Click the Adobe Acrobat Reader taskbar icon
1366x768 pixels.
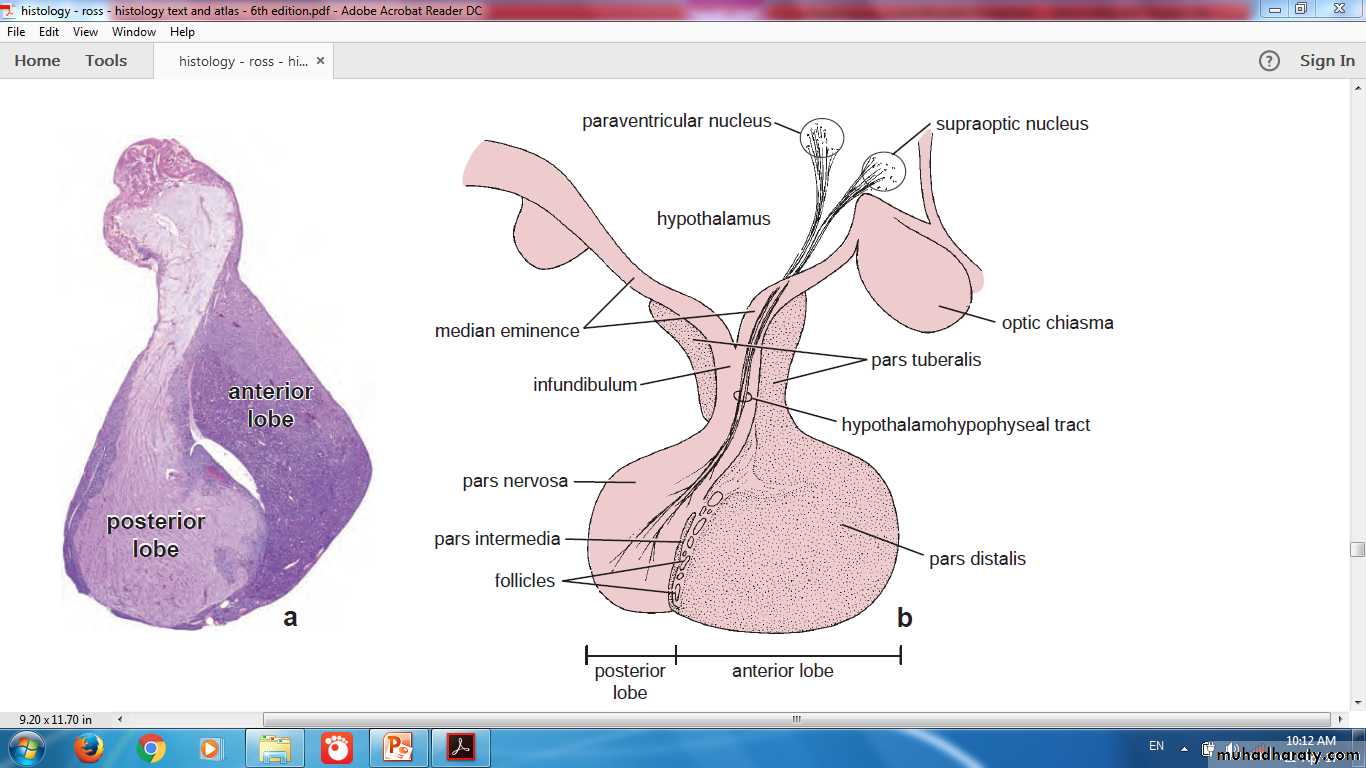pos(460,747)
